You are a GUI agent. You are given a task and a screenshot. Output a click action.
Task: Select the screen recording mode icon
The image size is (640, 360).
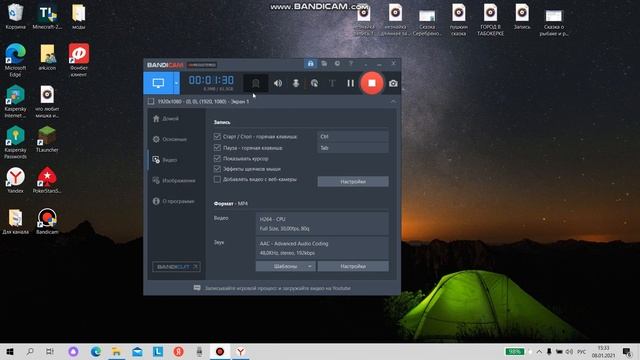pos(158,83)
